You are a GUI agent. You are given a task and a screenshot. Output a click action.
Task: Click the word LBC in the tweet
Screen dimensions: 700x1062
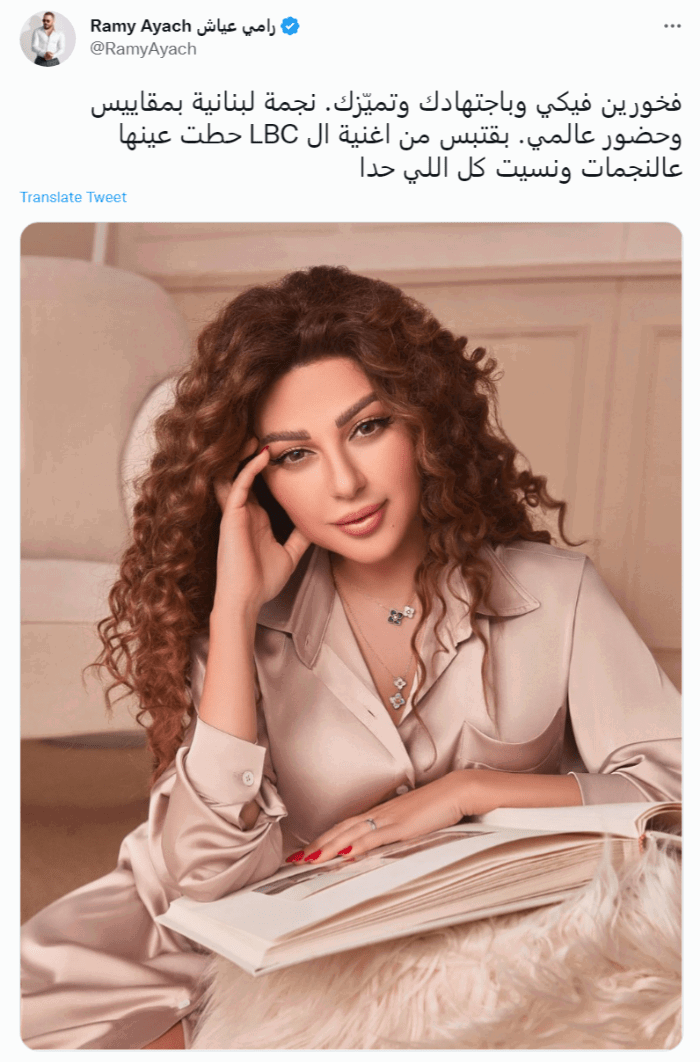274,135
